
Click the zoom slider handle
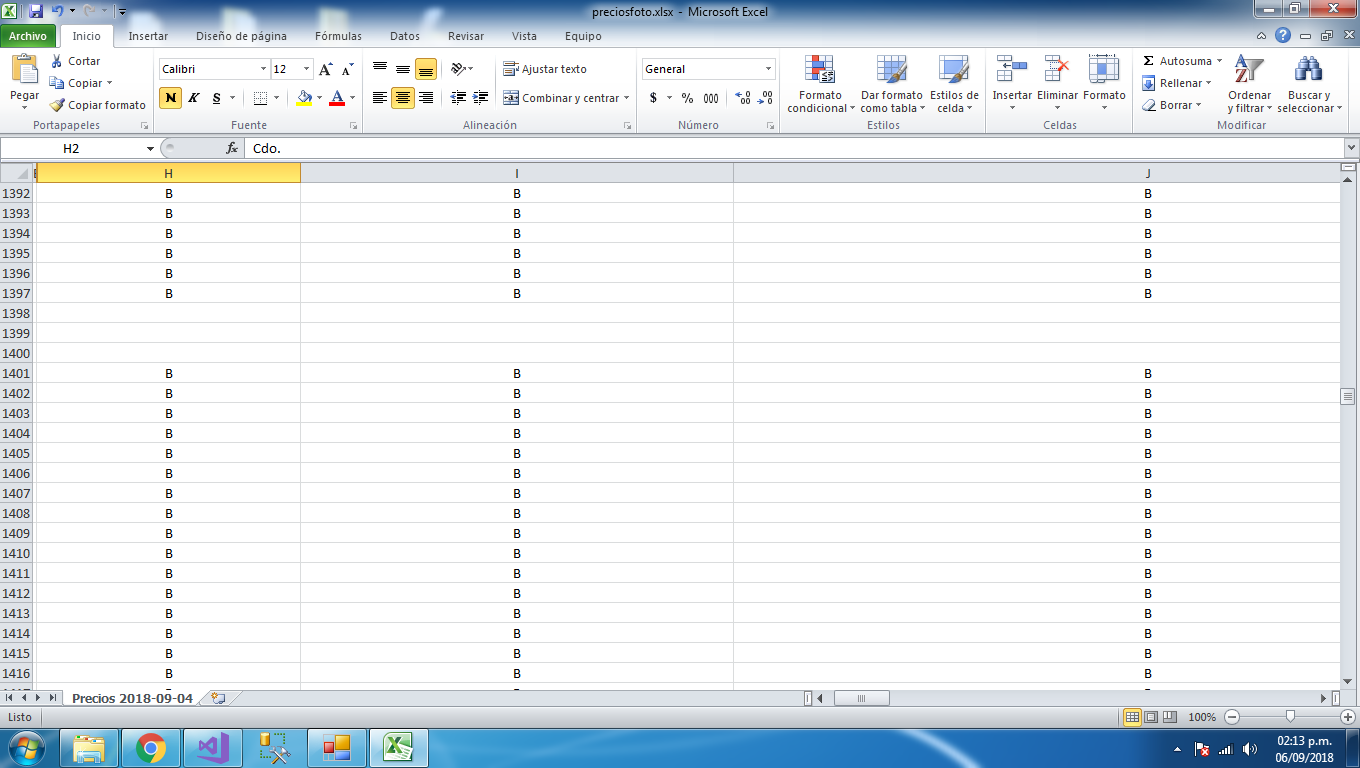click(x=1291, y=716)
